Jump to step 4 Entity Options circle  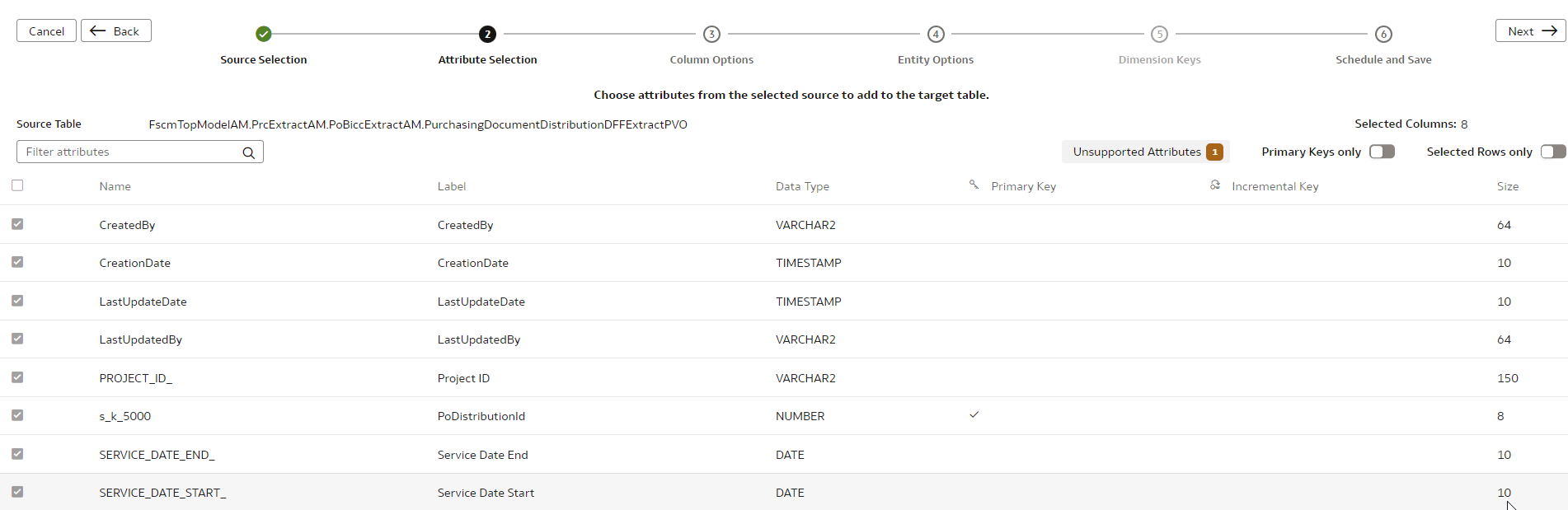(936, 34)
